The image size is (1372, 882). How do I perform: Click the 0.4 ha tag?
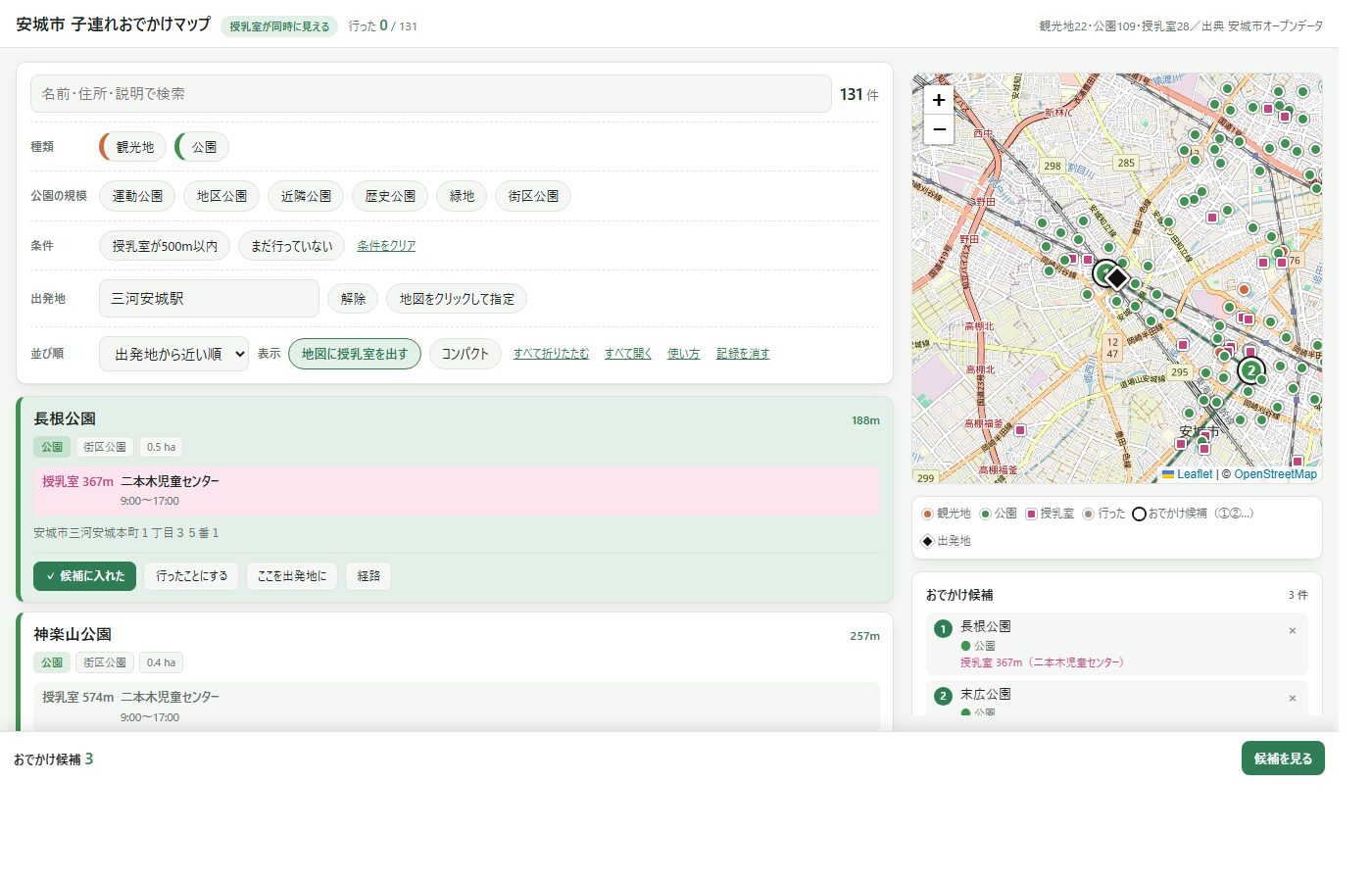[x=161, y=662]
